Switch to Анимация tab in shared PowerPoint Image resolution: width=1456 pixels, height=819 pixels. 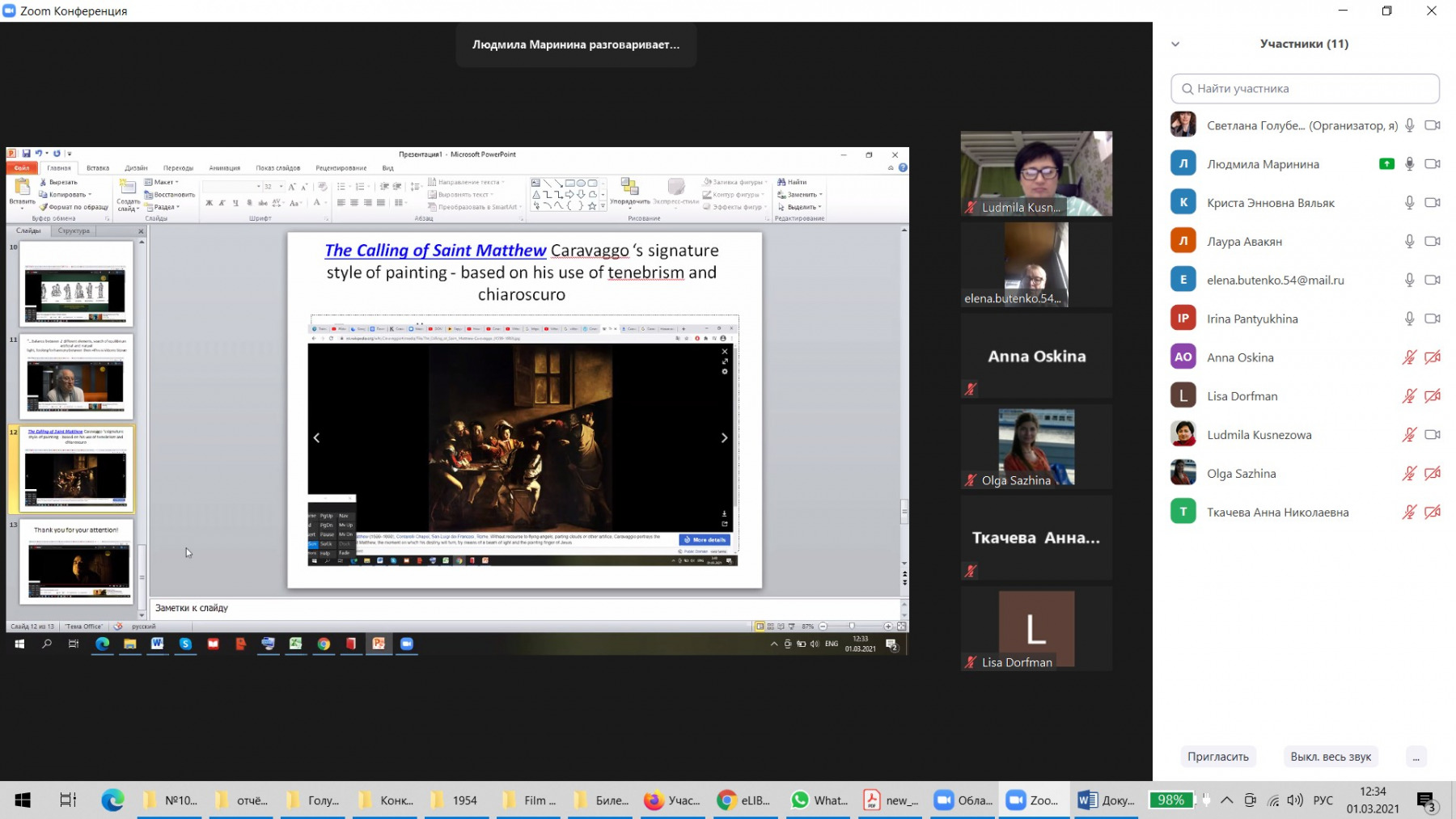coord(224,168)
